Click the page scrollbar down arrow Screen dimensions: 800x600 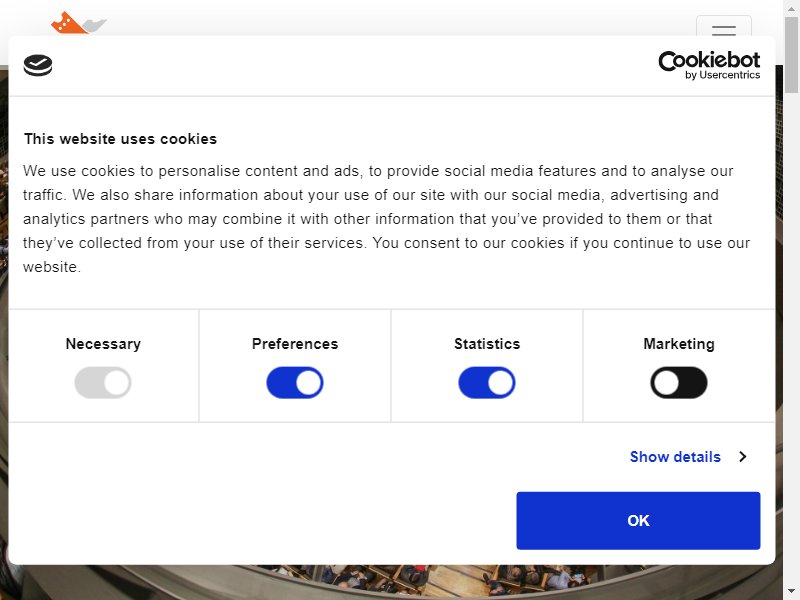point(791,593)
